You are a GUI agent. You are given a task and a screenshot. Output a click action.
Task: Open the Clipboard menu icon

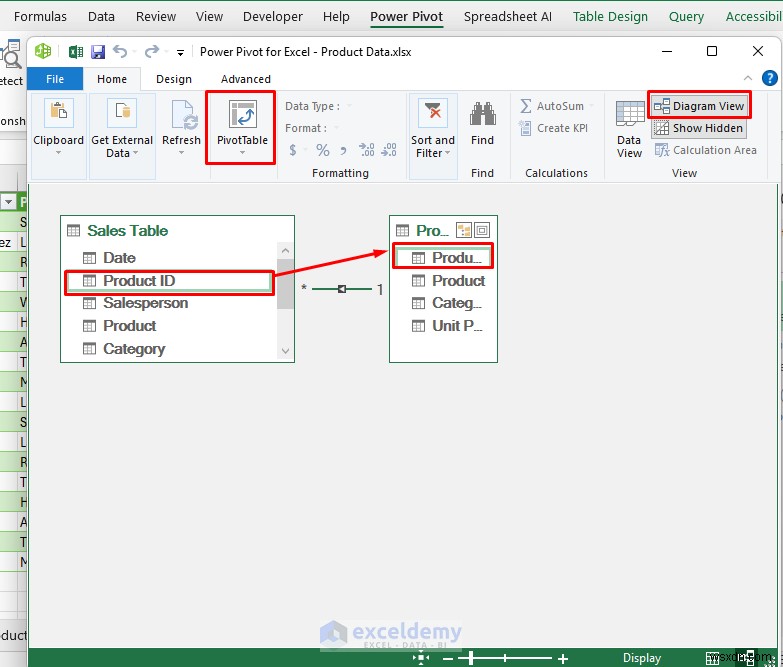58,111
